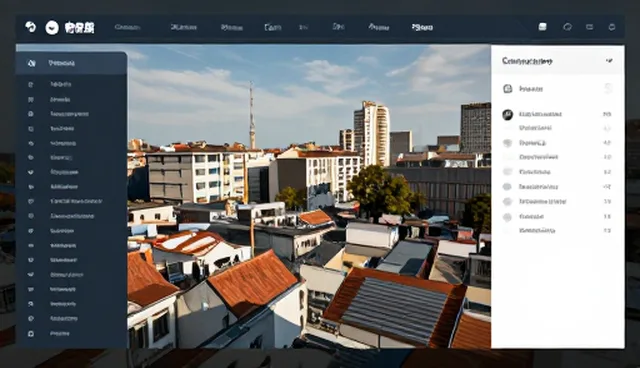Click the last icon at the top bar's far right
640x368 pixels.
611,27
